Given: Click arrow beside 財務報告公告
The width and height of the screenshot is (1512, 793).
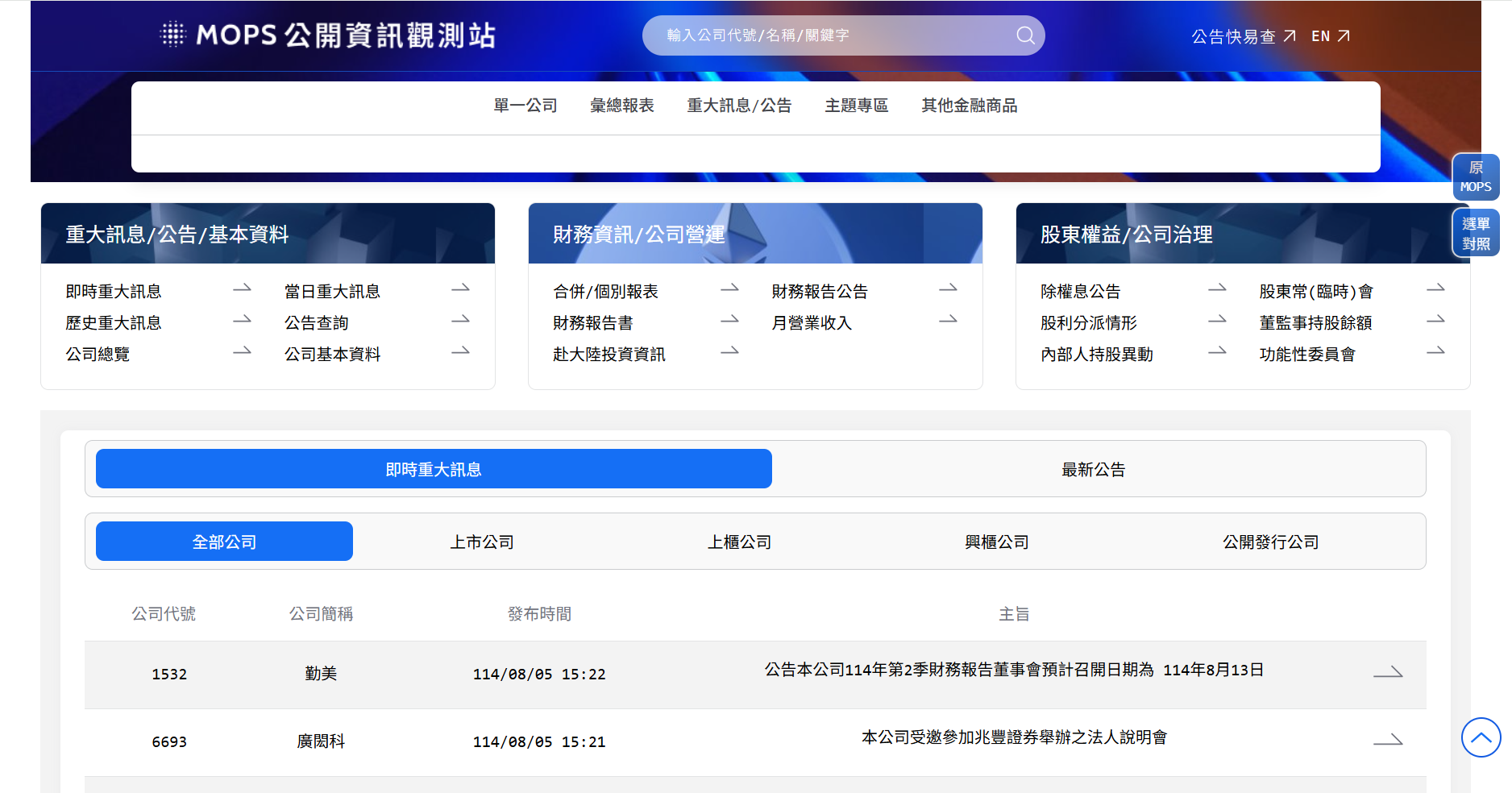Looking at the screenshot, I should 948,289.
